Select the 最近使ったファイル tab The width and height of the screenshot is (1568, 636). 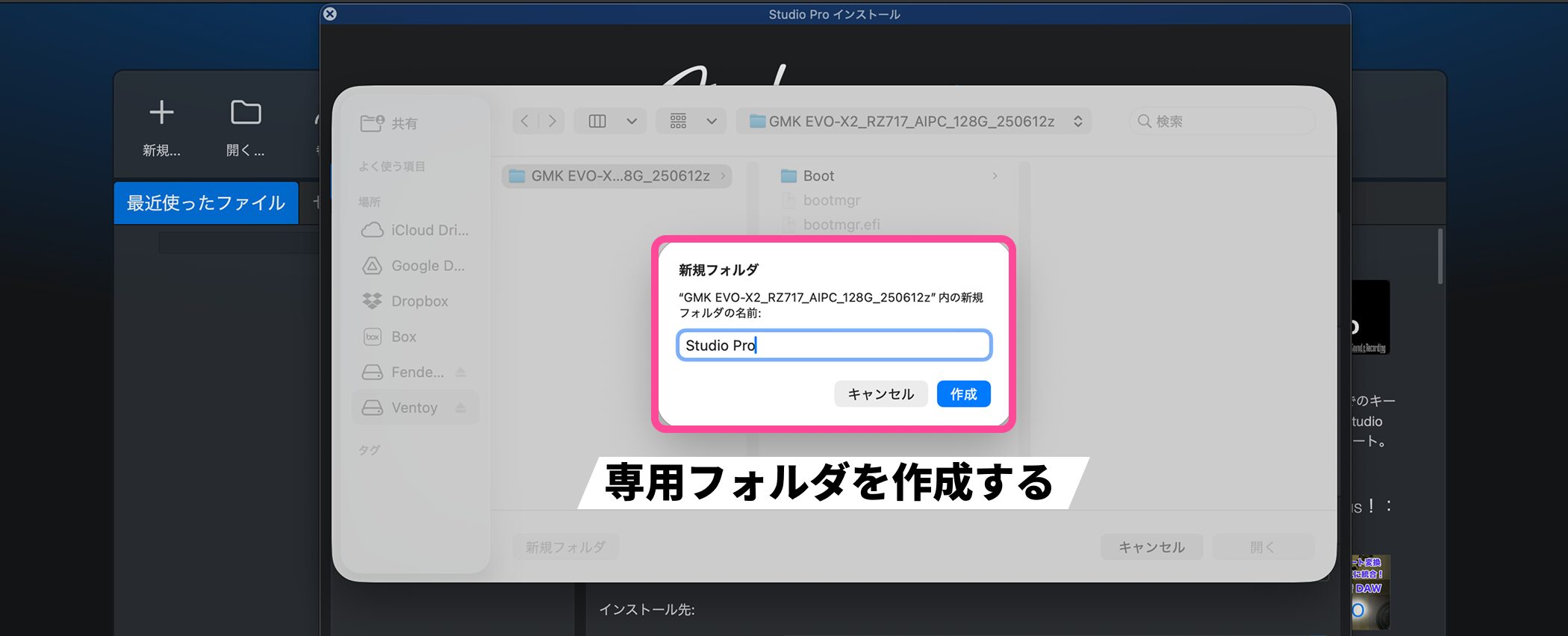tap(206, 203)
